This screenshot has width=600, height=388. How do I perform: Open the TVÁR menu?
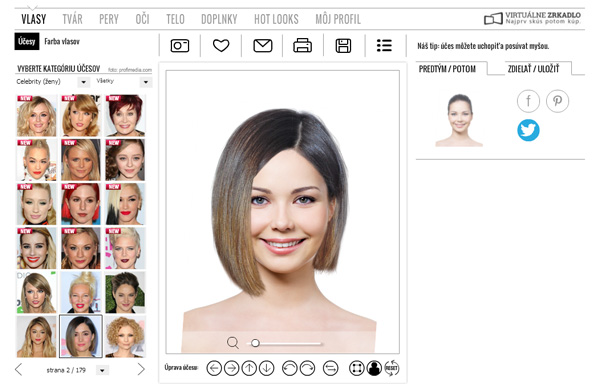coord(72,19)
